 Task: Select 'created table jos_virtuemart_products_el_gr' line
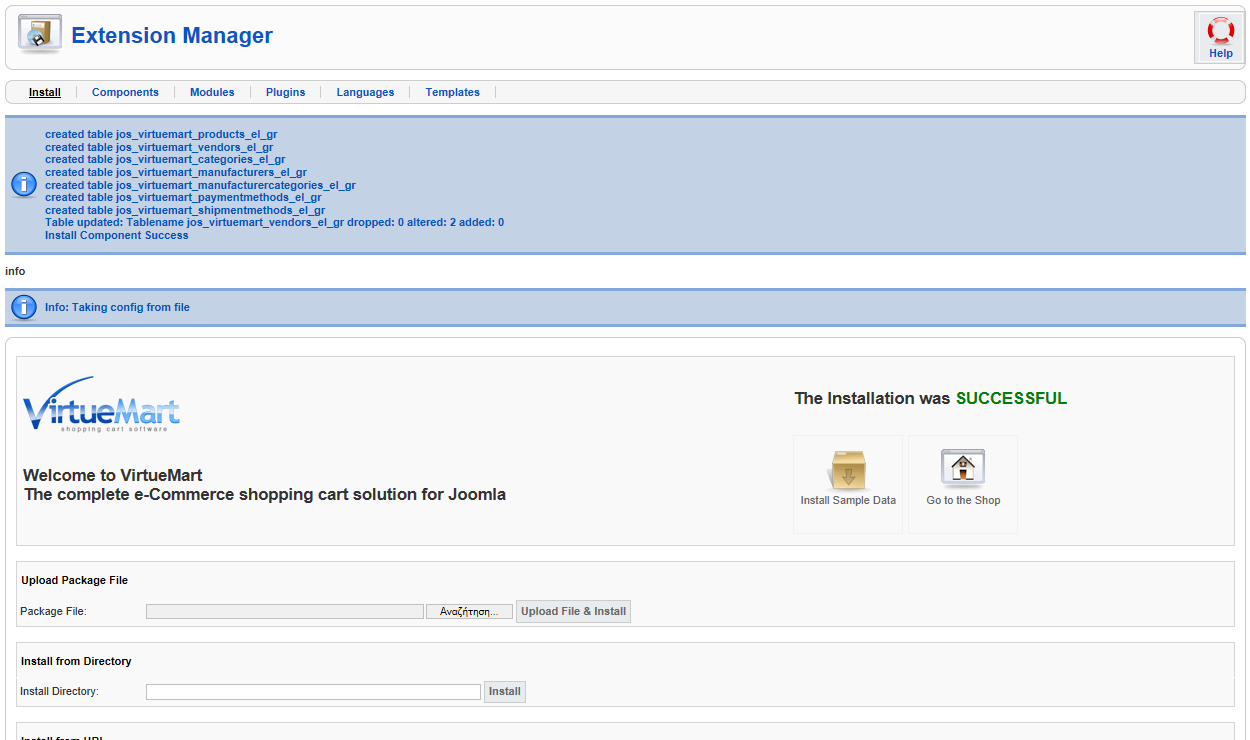(x=161, y=134)
